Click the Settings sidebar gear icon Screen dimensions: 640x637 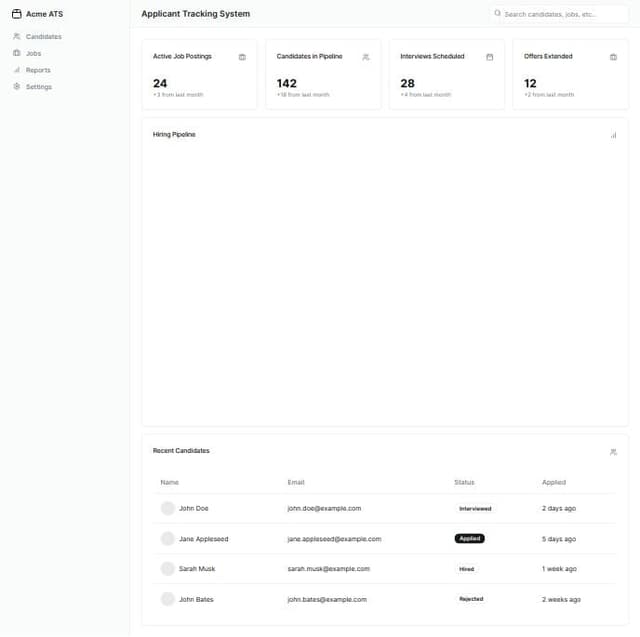17,87
